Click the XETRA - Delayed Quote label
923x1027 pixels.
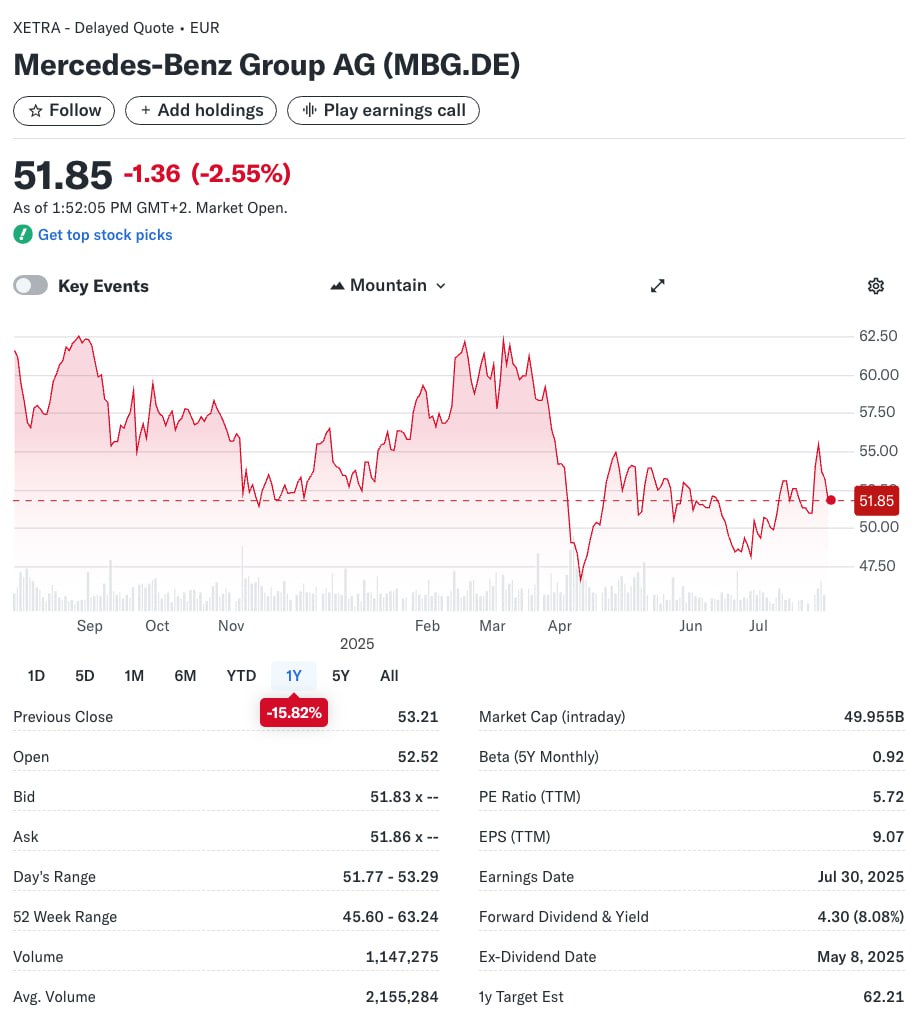coord(94,28)
